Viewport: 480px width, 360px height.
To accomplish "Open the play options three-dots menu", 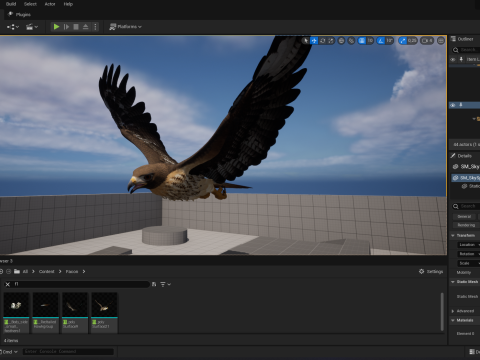I will click(95, 27).
